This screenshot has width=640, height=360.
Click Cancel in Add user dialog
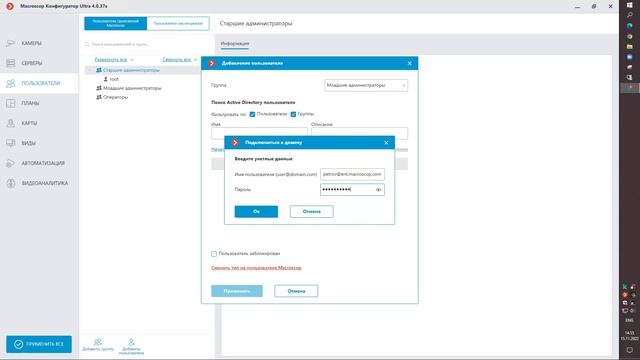click(x=296, y=291)
